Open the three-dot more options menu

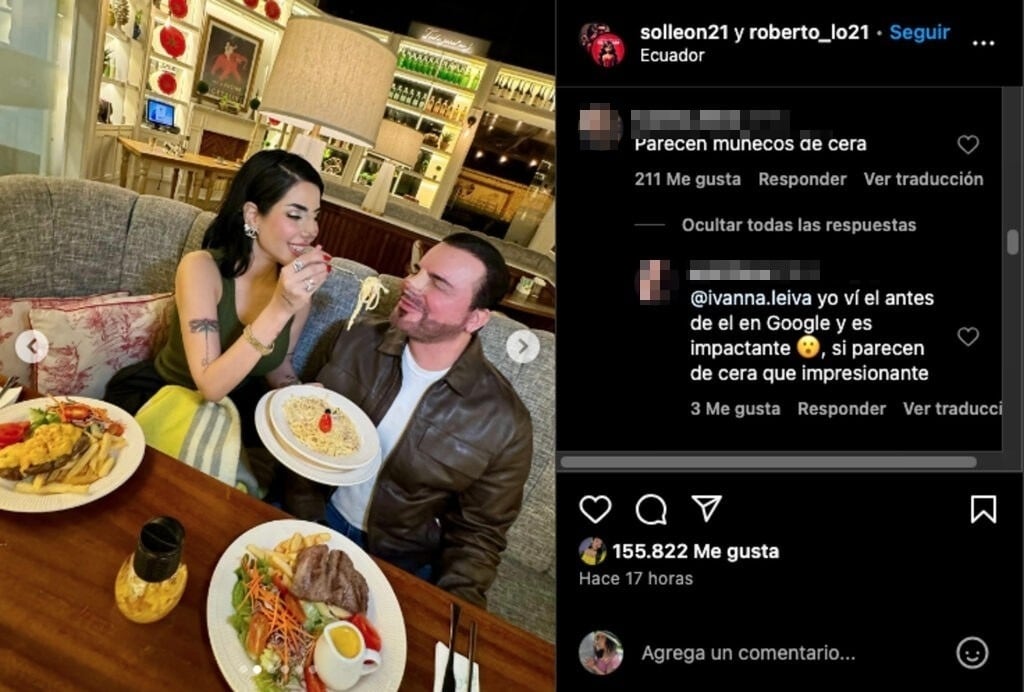[x=983, y=43]
